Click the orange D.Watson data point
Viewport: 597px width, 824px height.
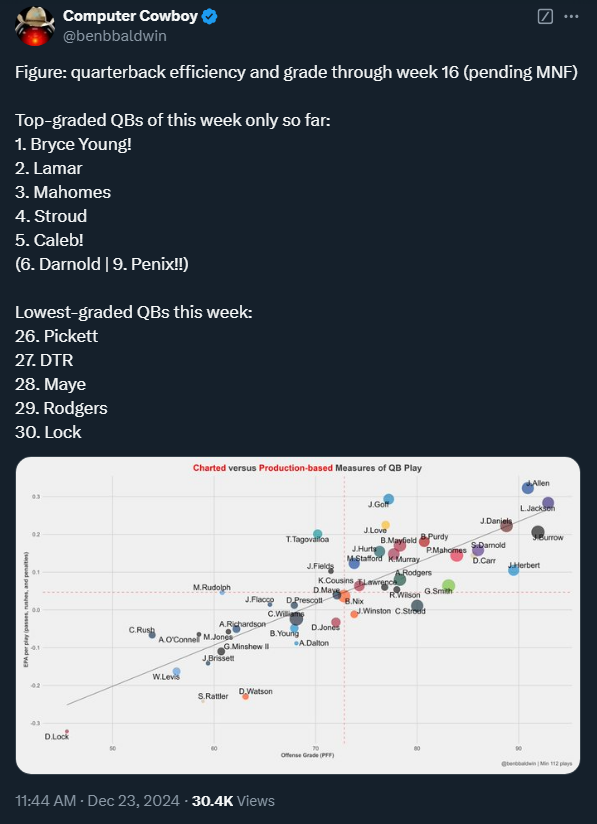(245, 696)
